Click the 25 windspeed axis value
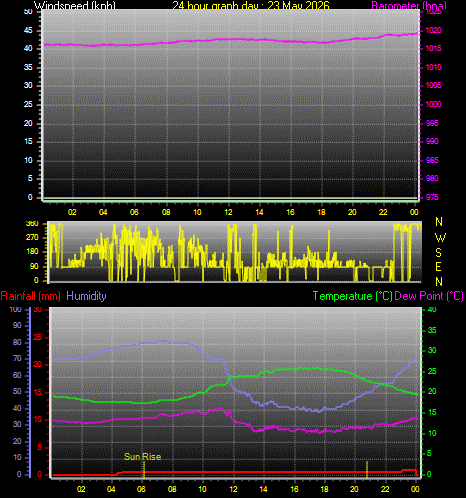 (28, 104)
